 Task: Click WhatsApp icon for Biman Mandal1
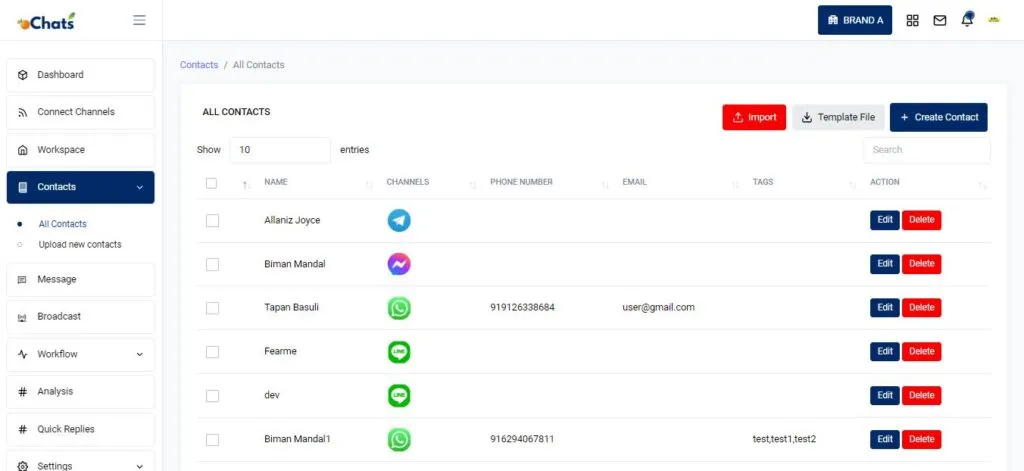pyautogui.click(x=399, y=440)
